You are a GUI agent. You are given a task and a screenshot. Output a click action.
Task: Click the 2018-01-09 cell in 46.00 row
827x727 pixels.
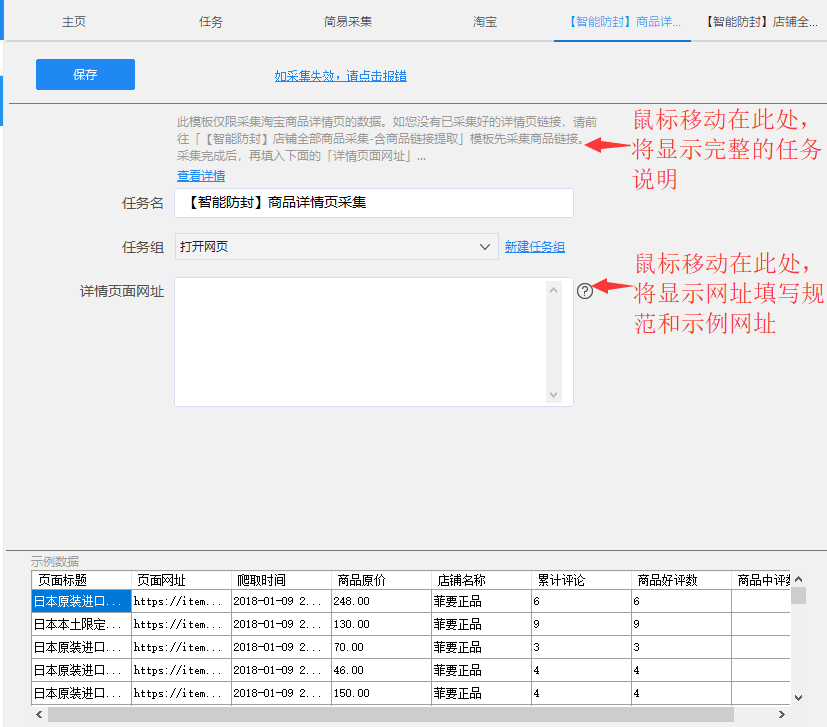click(281, 670)
